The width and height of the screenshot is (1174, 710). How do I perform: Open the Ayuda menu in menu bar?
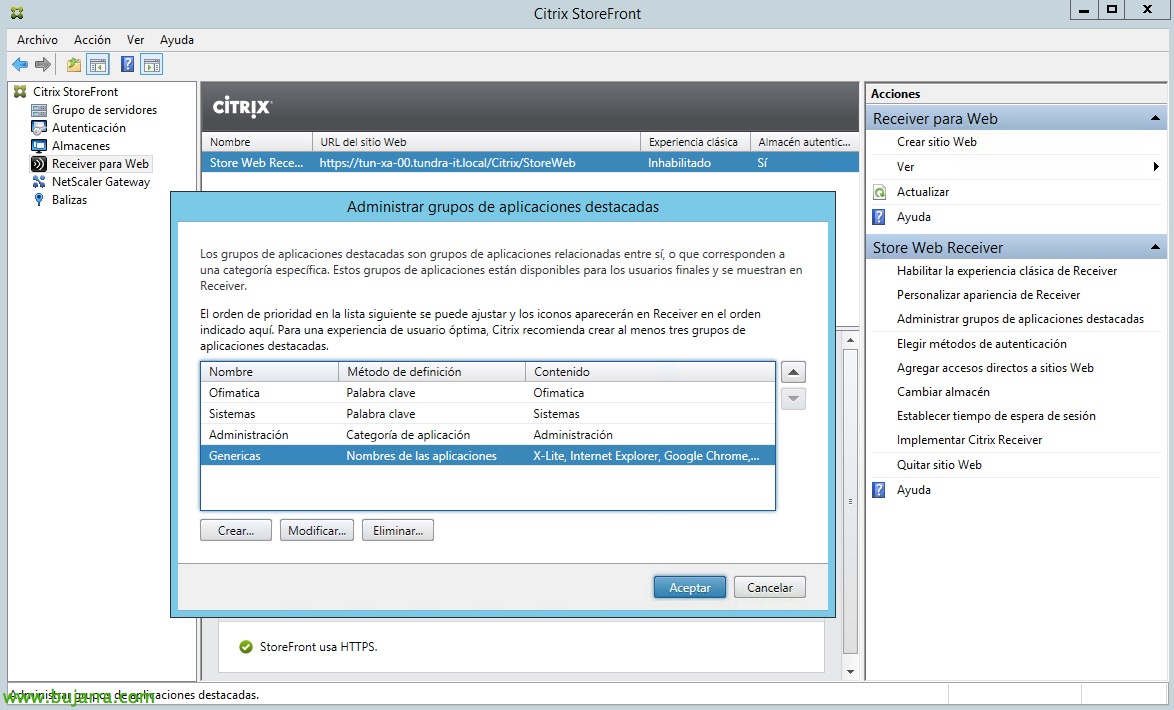(177, 40)
